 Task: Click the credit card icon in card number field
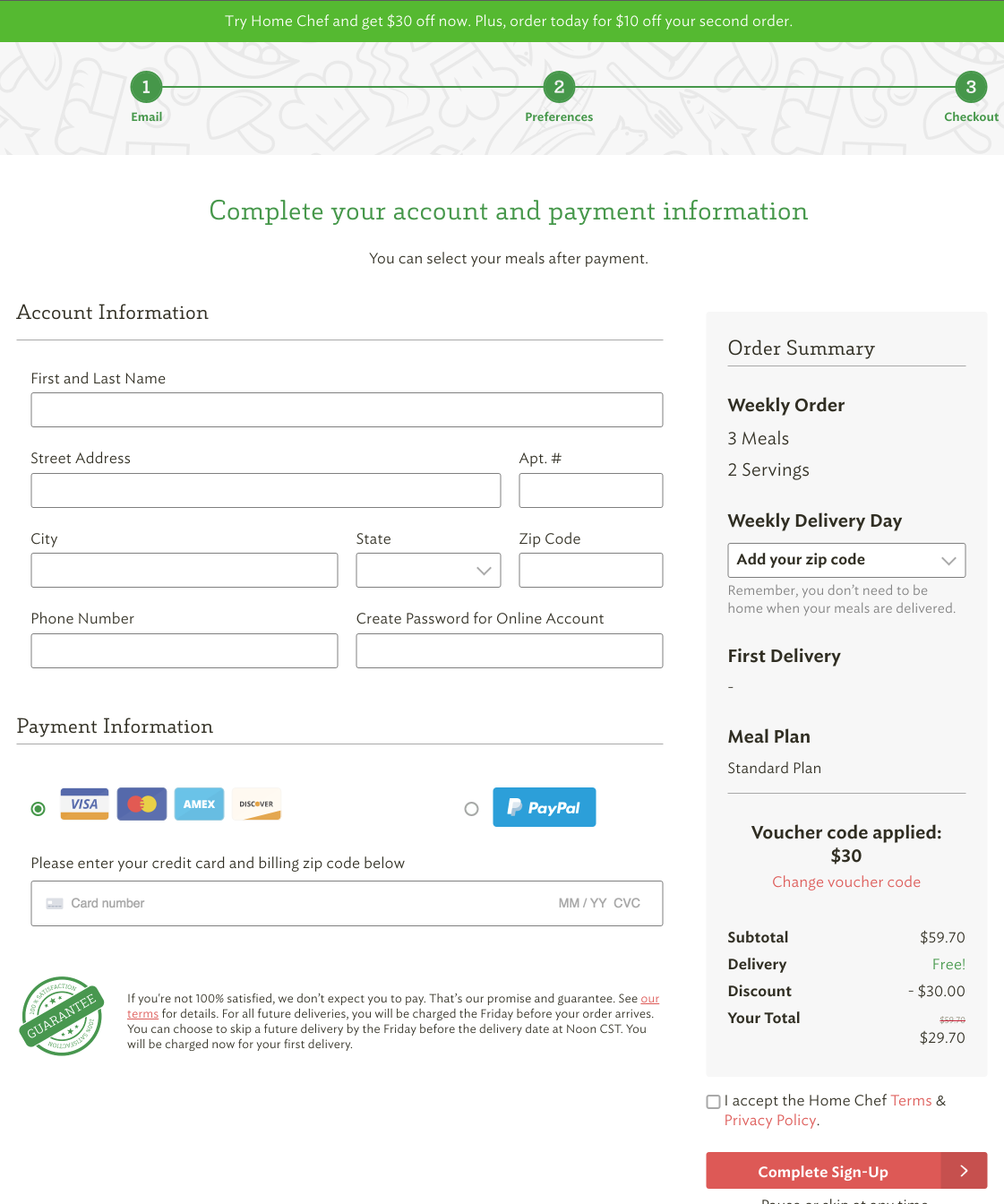click(55, 903)
